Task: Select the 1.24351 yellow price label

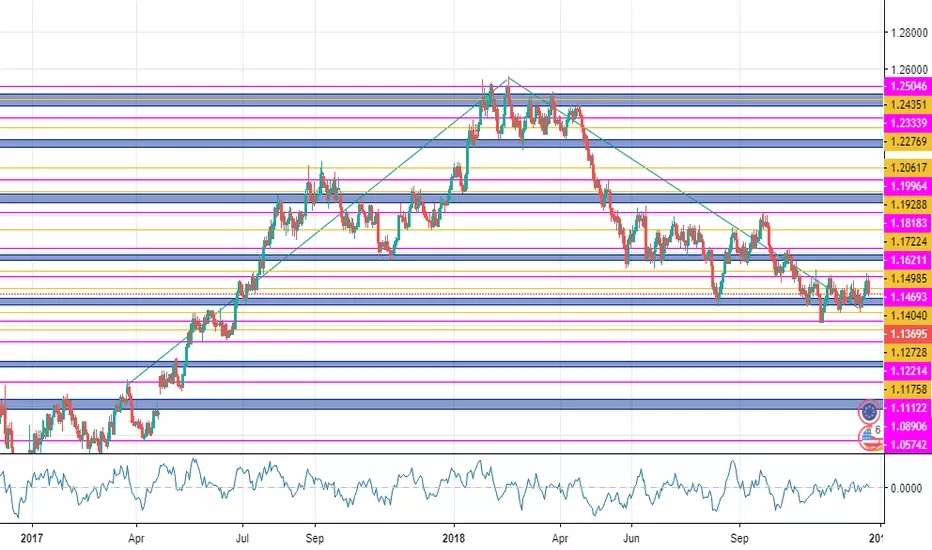Action: [x=908, y=105]
